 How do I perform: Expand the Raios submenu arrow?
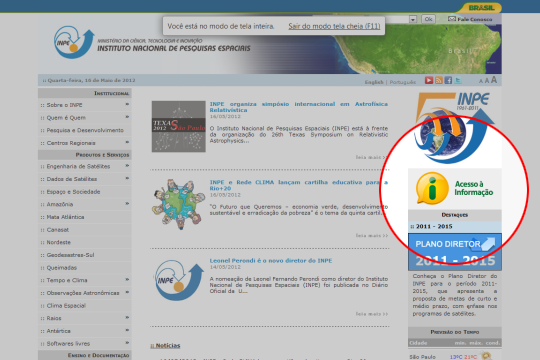click(127, 317)
